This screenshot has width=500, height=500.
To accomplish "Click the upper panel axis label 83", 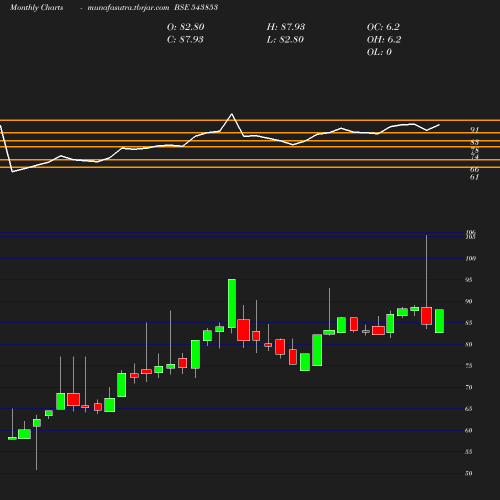I will [x=475, y=142].
